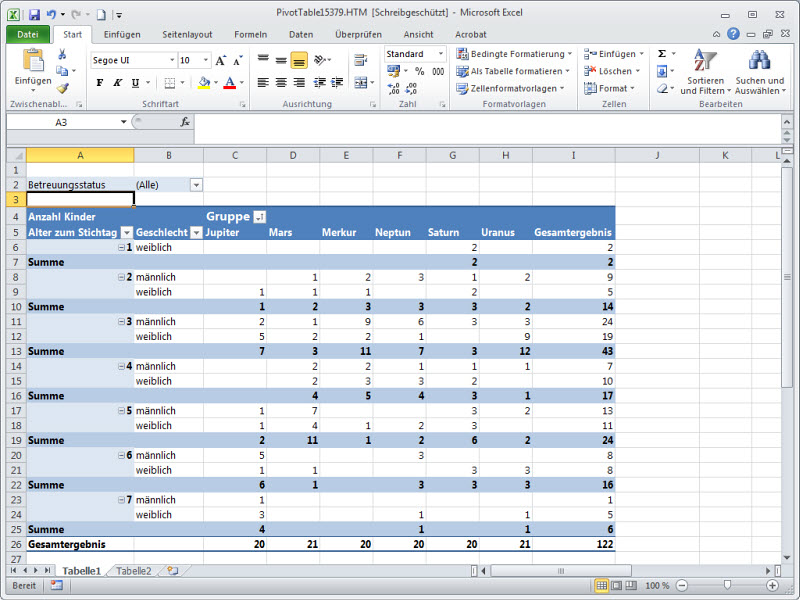Click zoom in plus button

click(x=772, y=585)
